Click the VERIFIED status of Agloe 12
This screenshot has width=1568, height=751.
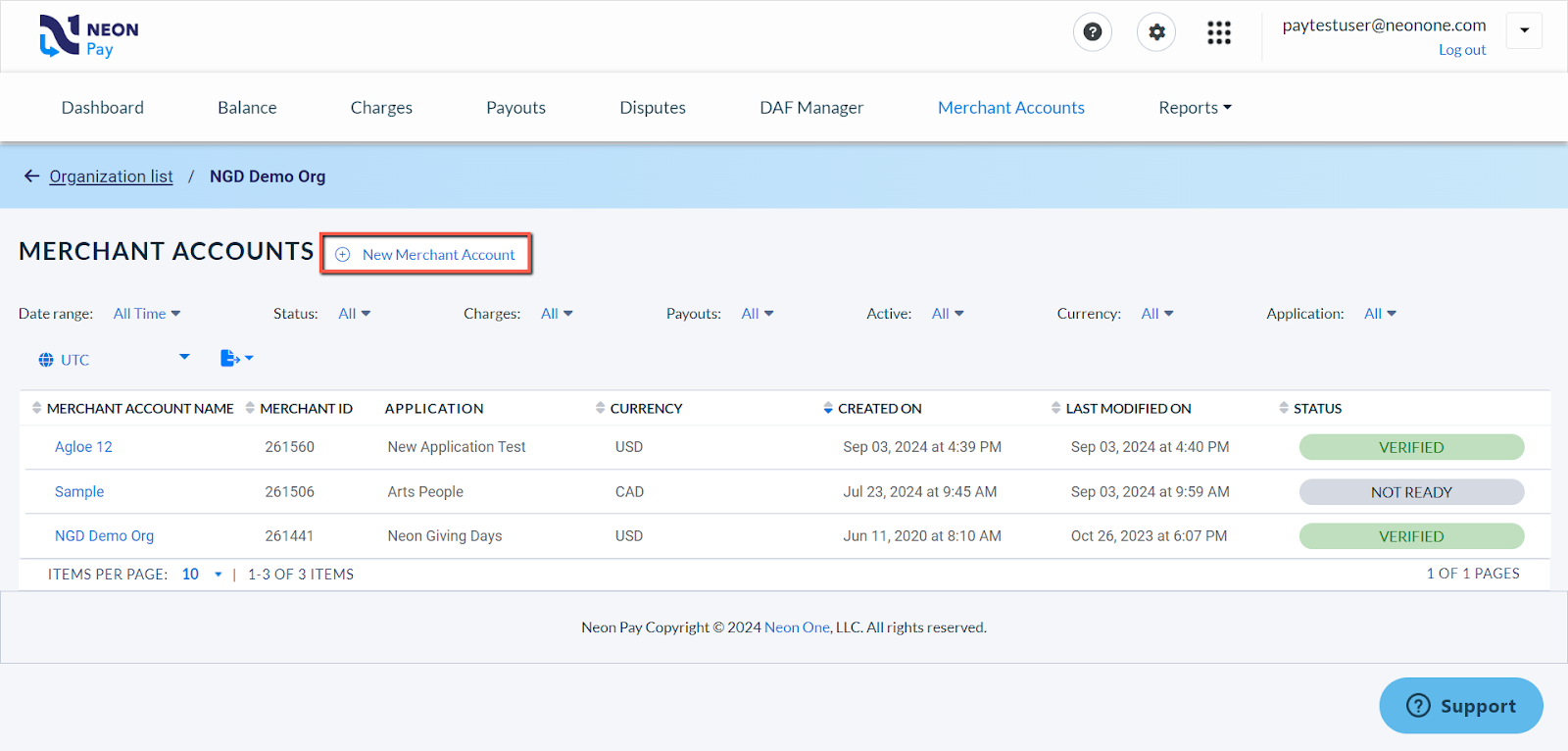pyautogui.click(x=1411, y=447)
